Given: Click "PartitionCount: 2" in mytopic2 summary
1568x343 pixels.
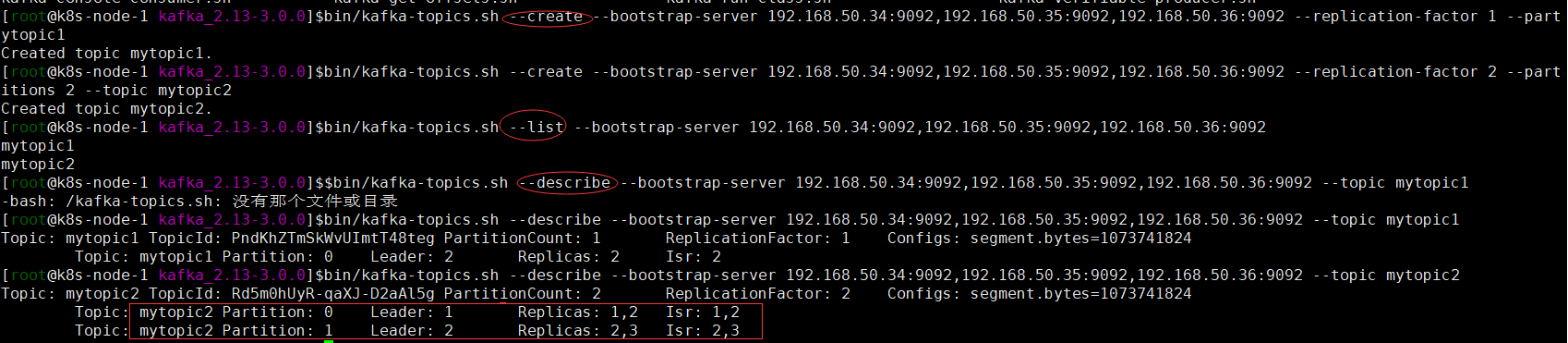Looking at the screenshot, I should click(523, 294).
